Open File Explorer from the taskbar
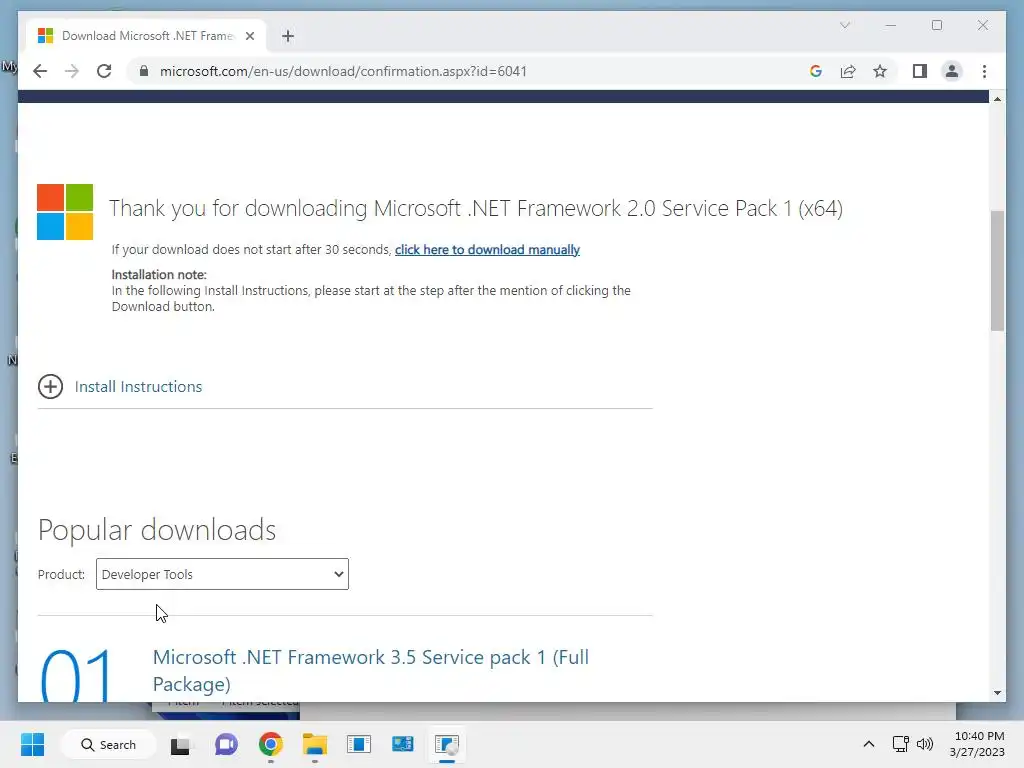Image resolution: width=1024 pixels, height=768 pixels. click(x=315, y=744)
